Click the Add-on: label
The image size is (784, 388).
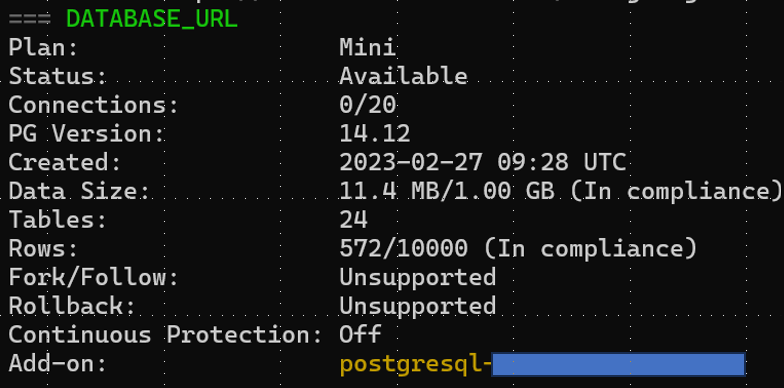pos(58,364)
